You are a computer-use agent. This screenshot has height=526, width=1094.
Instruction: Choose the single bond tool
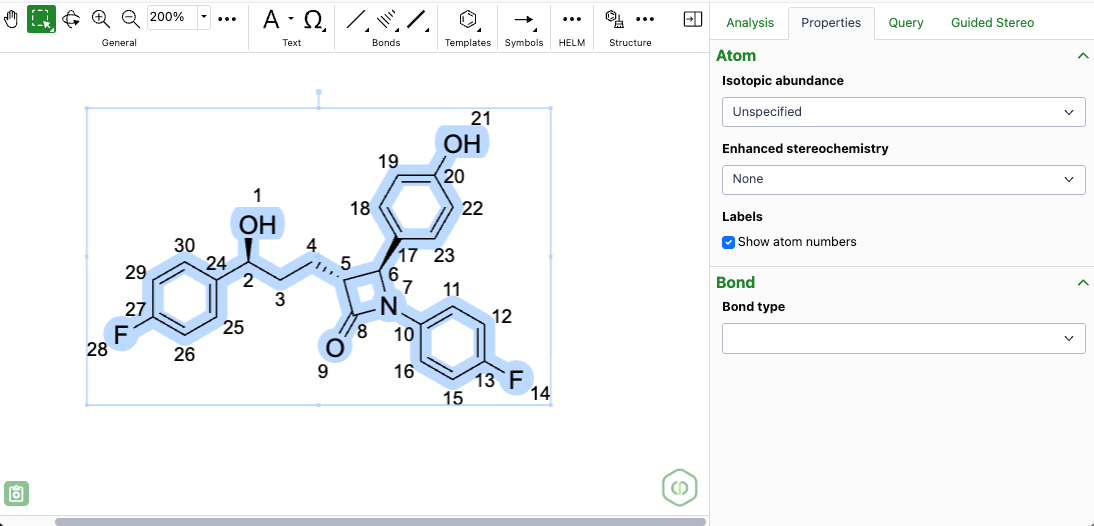356,19
